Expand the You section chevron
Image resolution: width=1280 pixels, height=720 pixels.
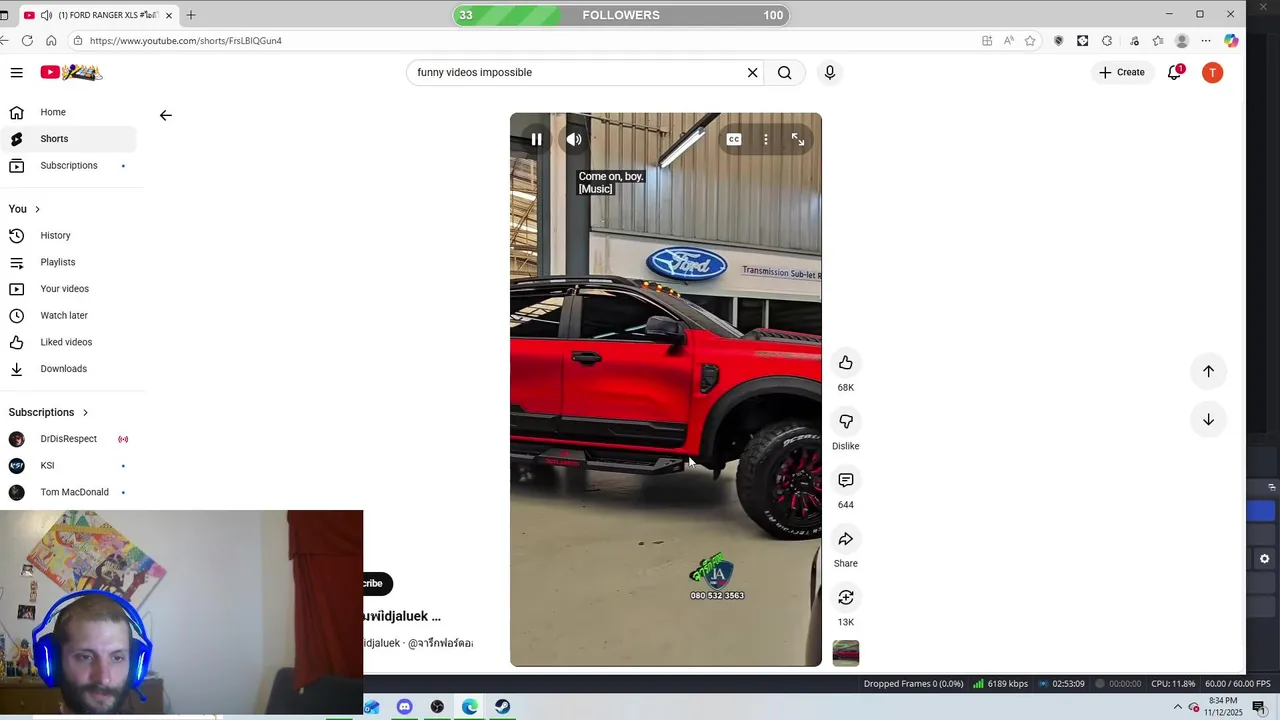point(37,209)
